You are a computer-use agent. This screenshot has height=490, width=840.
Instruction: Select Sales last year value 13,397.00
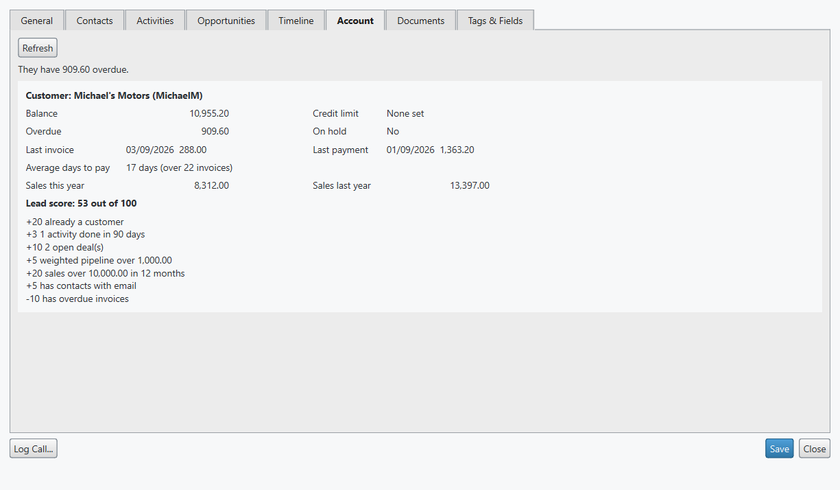469,185
